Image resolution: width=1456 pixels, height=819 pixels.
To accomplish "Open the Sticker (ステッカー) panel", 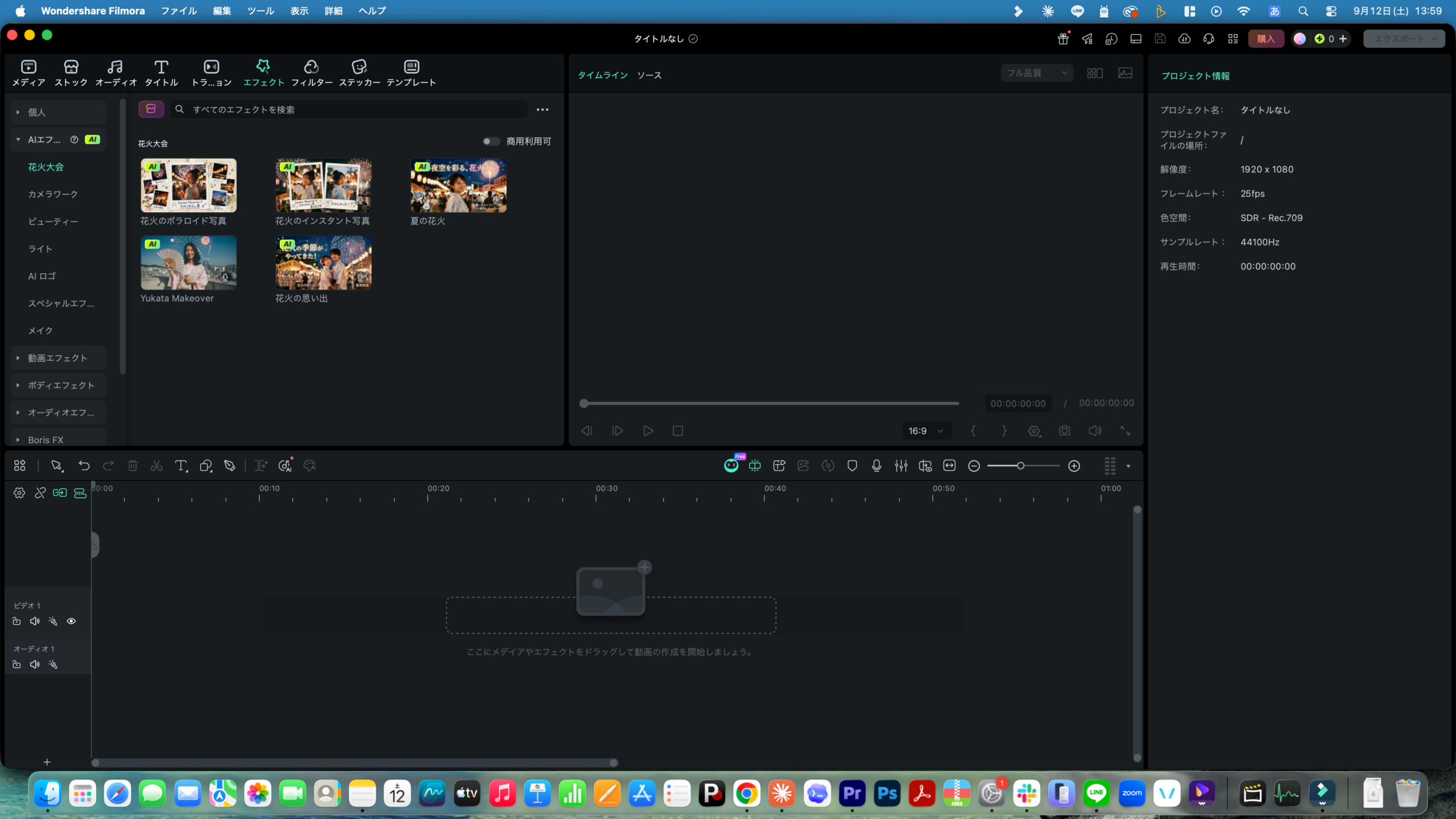I will tap(359, 73).
